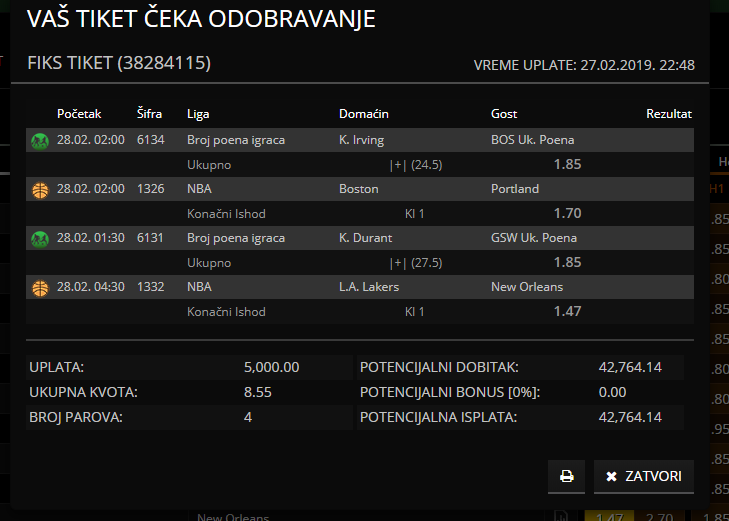The width and height of the screenshot is (729, 521).
Task: Click the Konačni Ishod label under Boston
Action: (226, 214)
